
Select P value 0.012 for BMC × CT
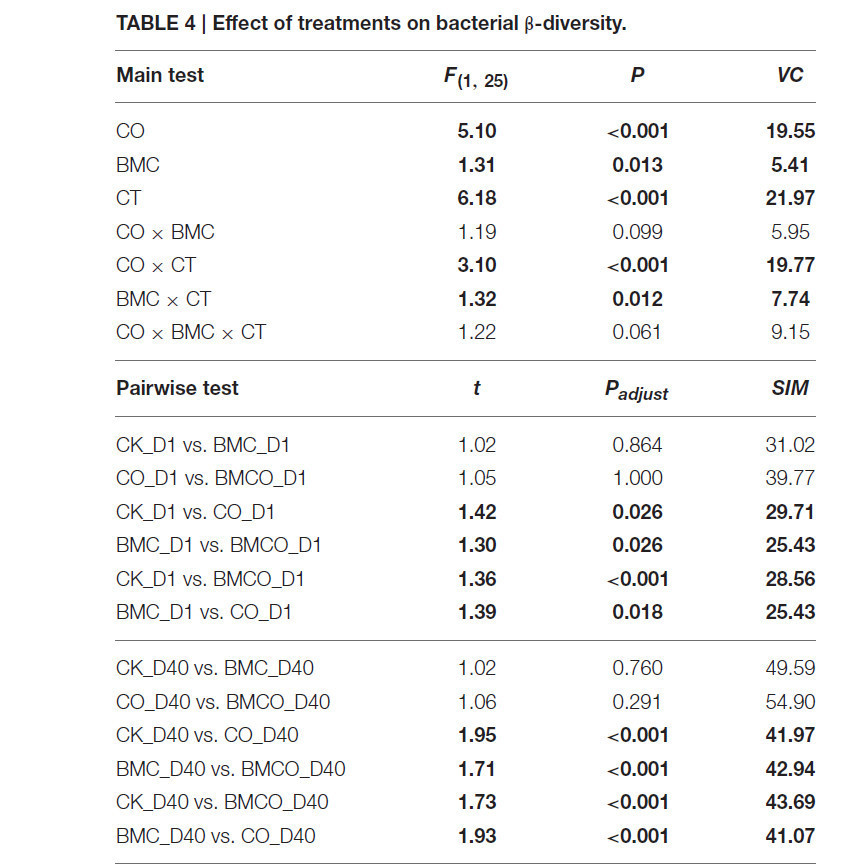(x=637, y=299)
